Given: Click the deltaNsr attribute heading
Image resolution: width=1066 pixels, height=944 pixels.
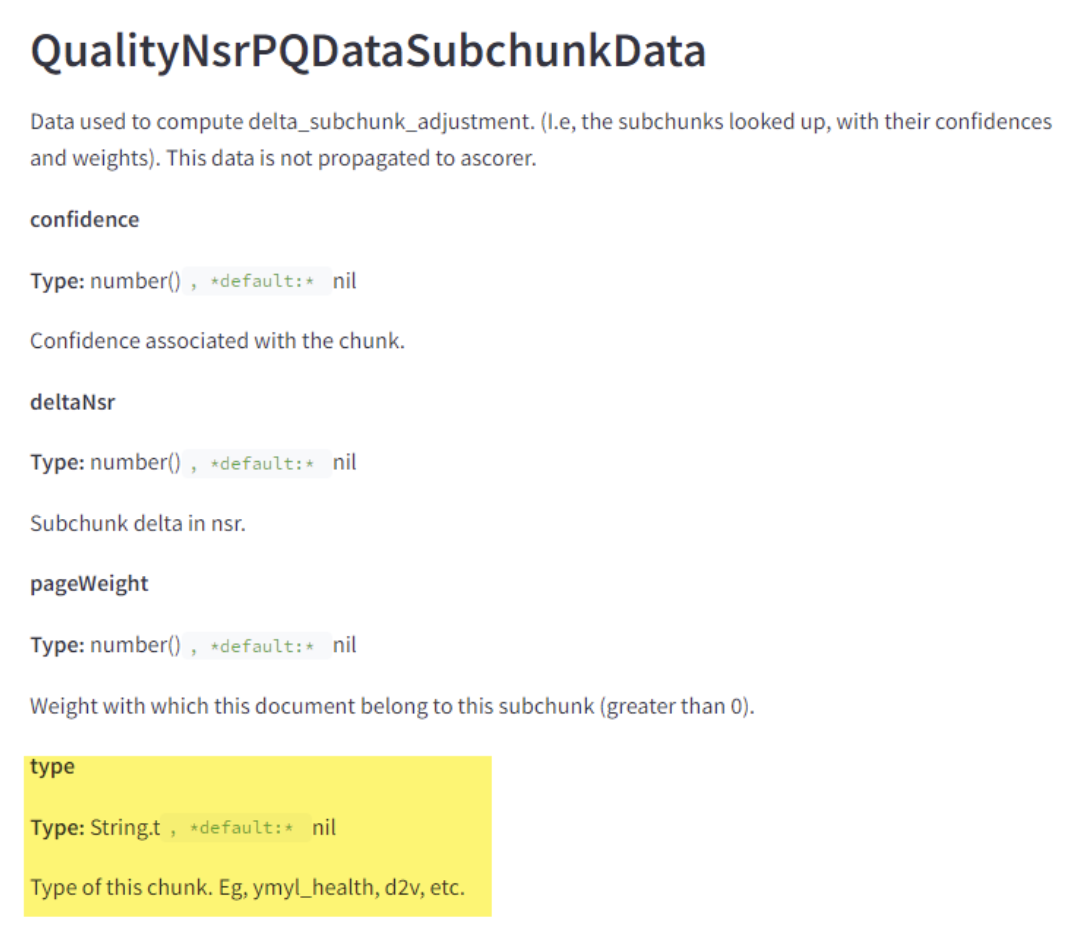Looking at the screenshot, I should tap(72, 402).
